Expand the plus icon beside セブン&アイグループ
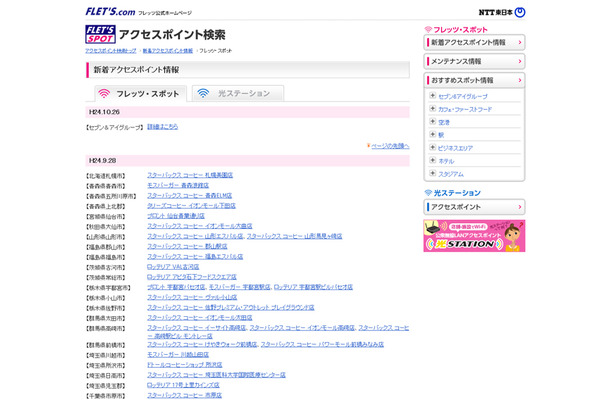 click(432, 95)
